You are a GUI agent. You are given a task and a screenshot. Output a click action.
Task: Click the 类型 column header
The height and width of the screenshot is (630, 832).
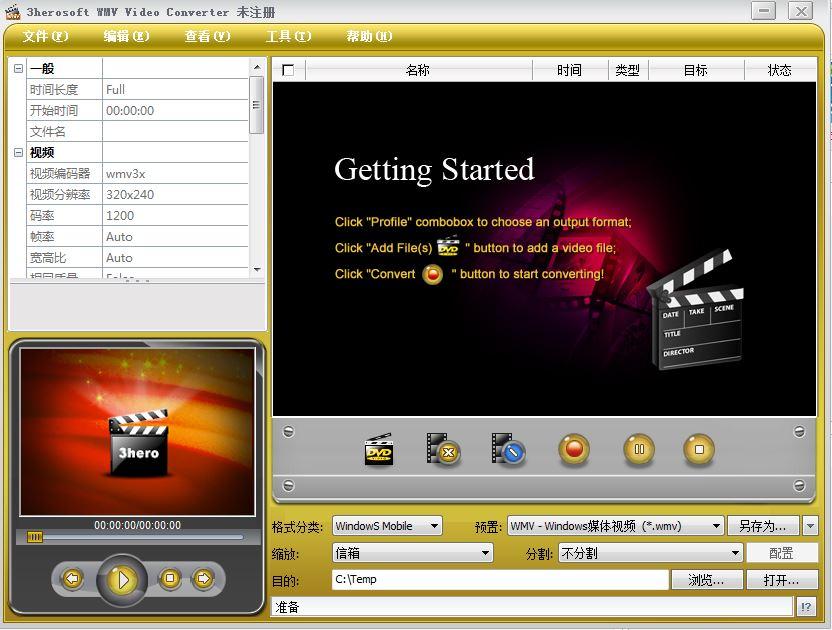[x=628, y=70]
